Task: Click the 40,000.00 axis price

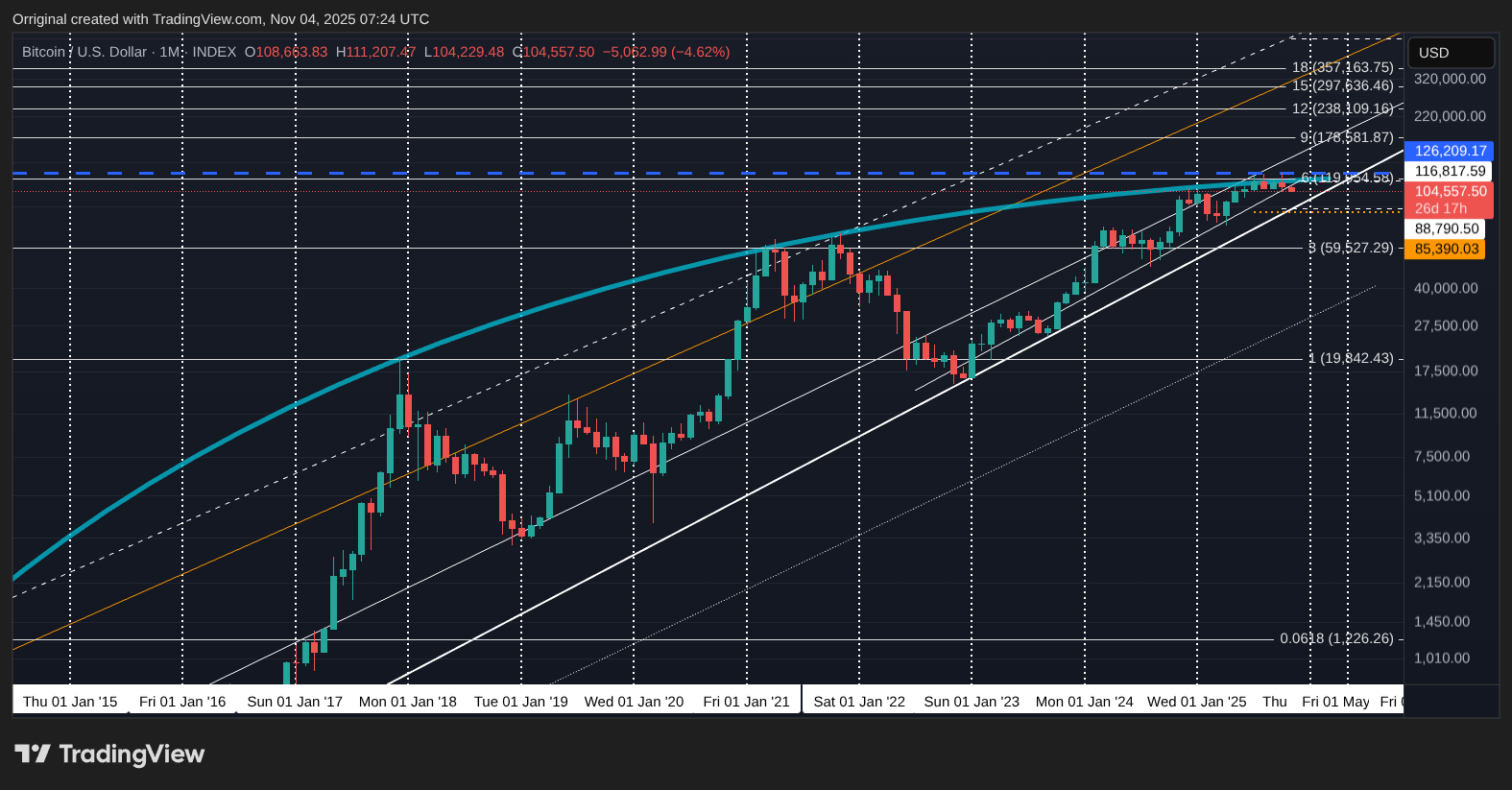Action: point(1446,288)
